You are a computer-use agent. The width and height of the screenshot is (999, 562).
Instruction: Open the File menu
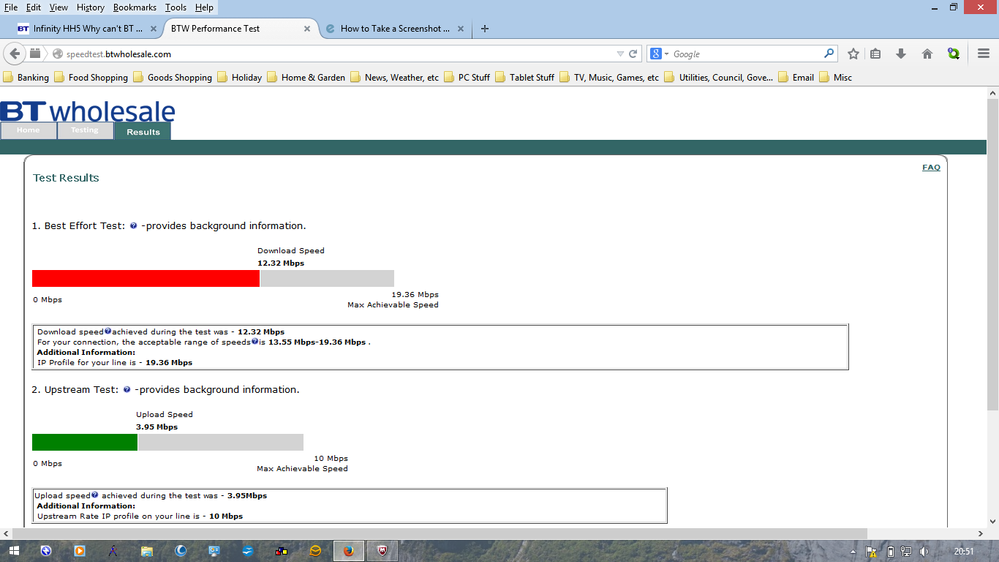tap(11, 8)
